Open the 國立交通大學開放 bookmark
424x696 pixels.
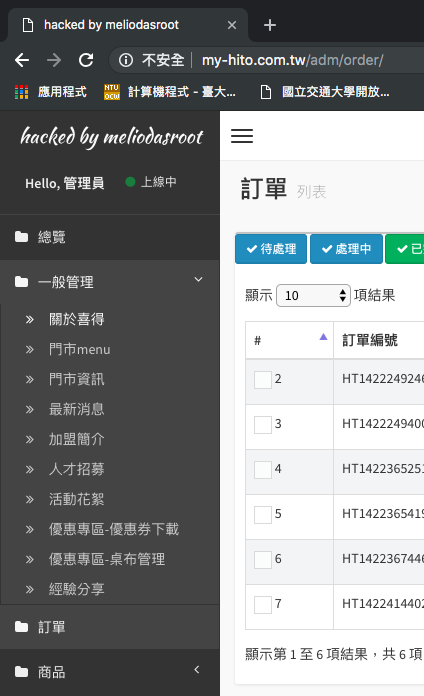[x=325, y=92]
